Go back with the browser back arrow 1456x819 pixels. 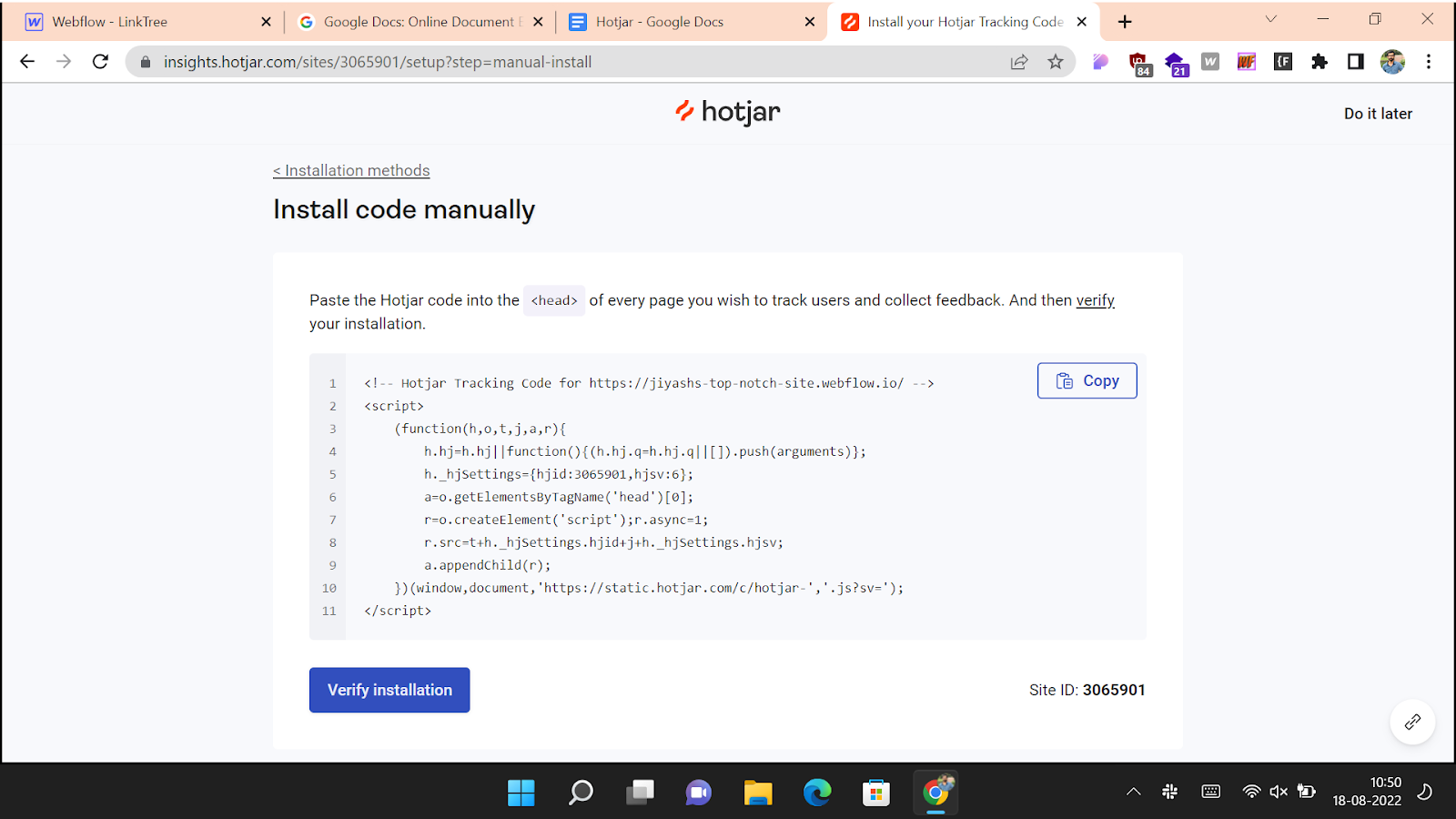click(27, 62)
